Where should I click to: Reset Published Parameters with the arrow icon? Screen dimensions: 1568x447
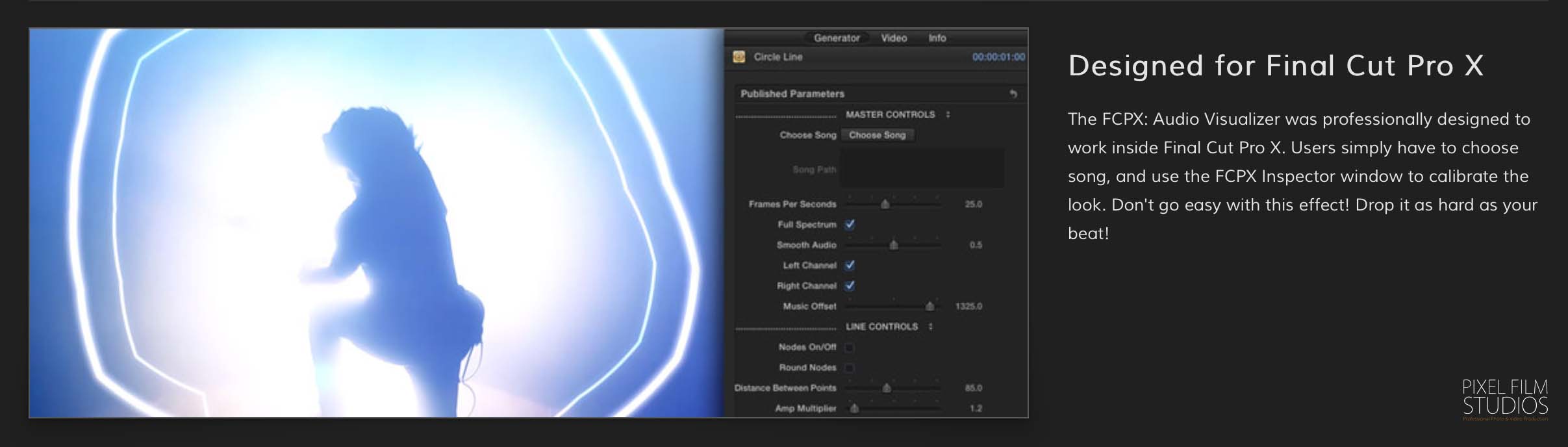coord(1013,94)
